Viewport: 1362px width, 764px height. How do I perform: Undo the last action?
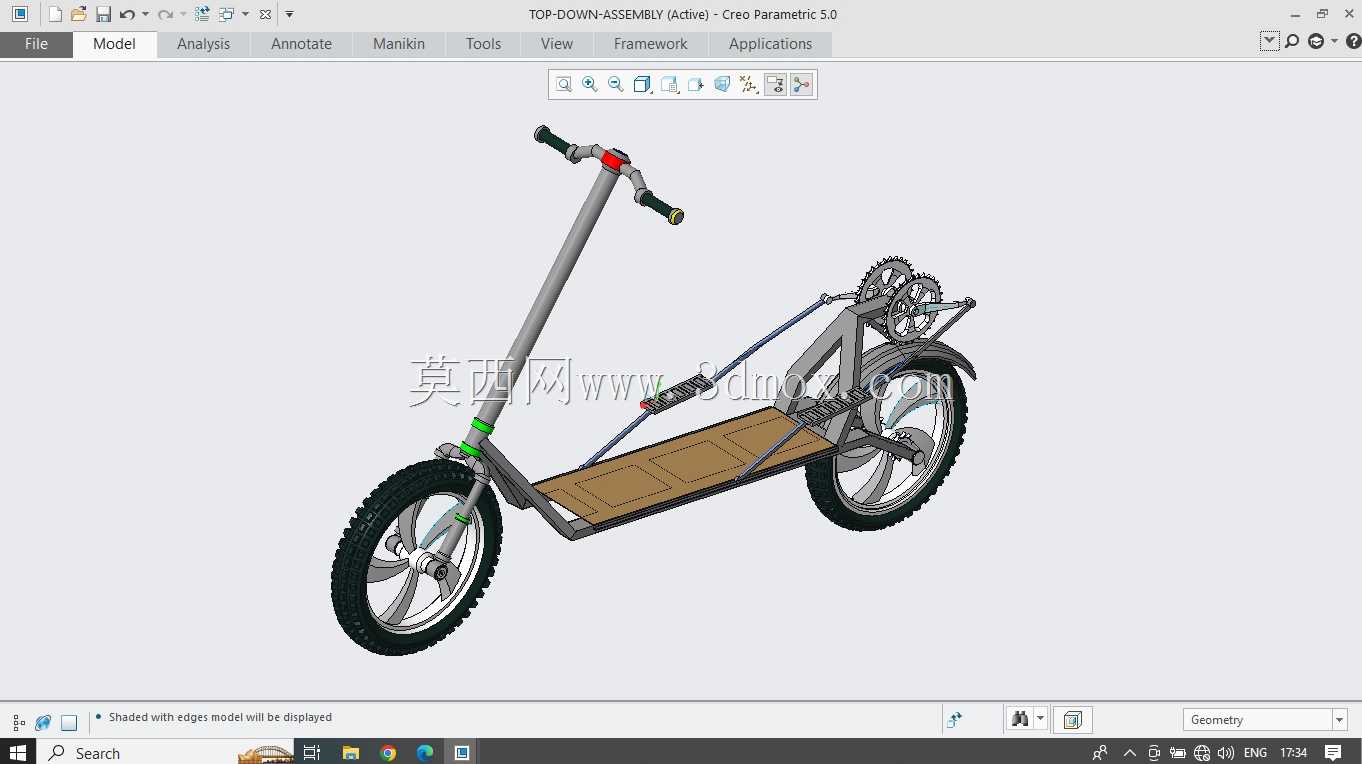[x=127, y=14]
